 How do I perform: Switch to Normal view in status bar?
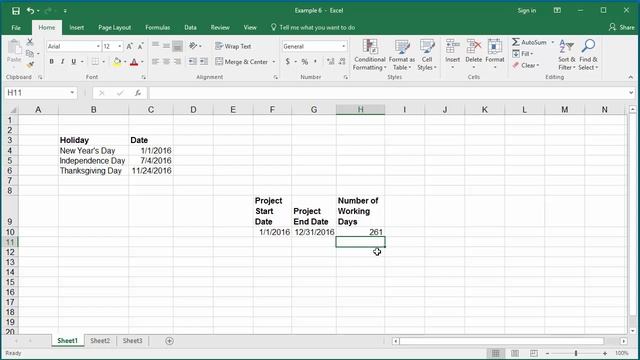click(x=496, y=353)
